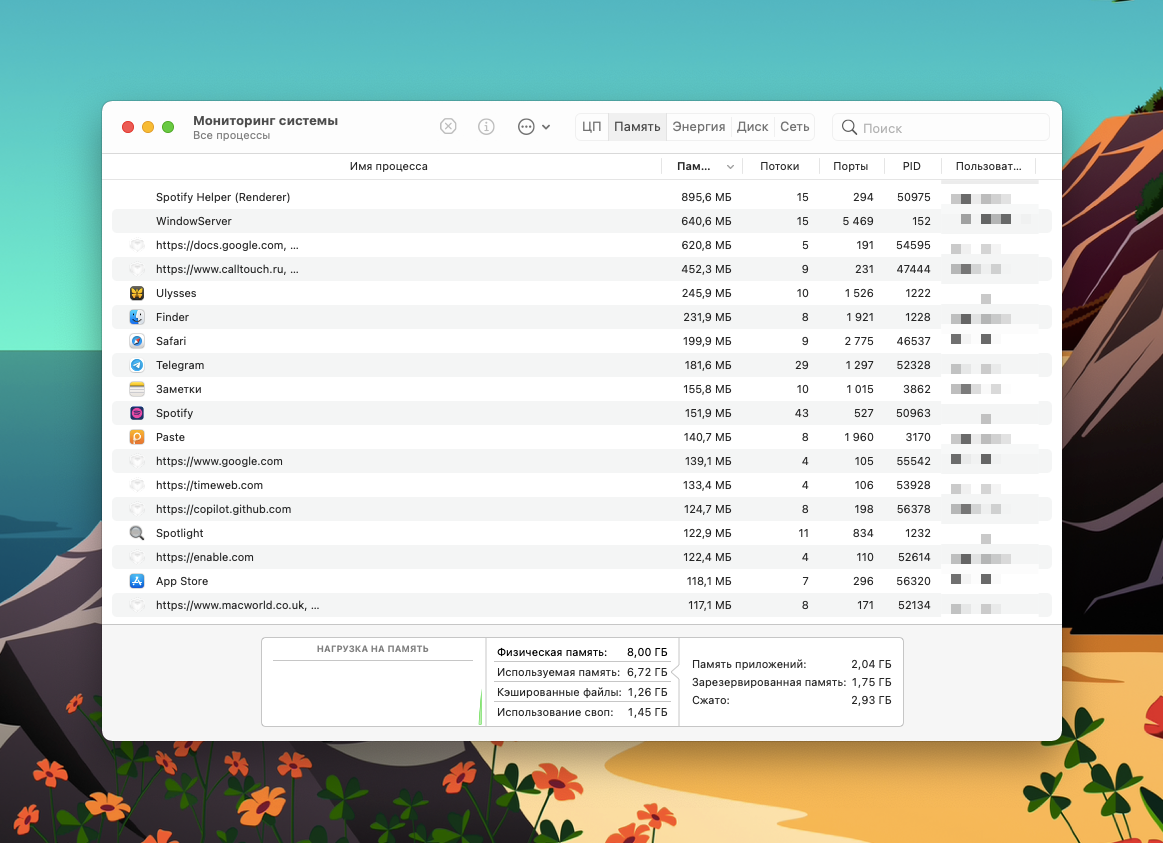Select the https://timeweb.com process name
The width and height of the screenshot is (1163, 843).
209,485
